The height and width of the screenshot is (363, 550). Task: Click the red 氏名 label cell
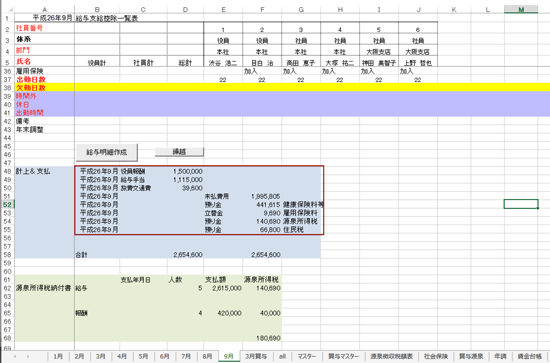pyautogui.click(x=45, y=62)
